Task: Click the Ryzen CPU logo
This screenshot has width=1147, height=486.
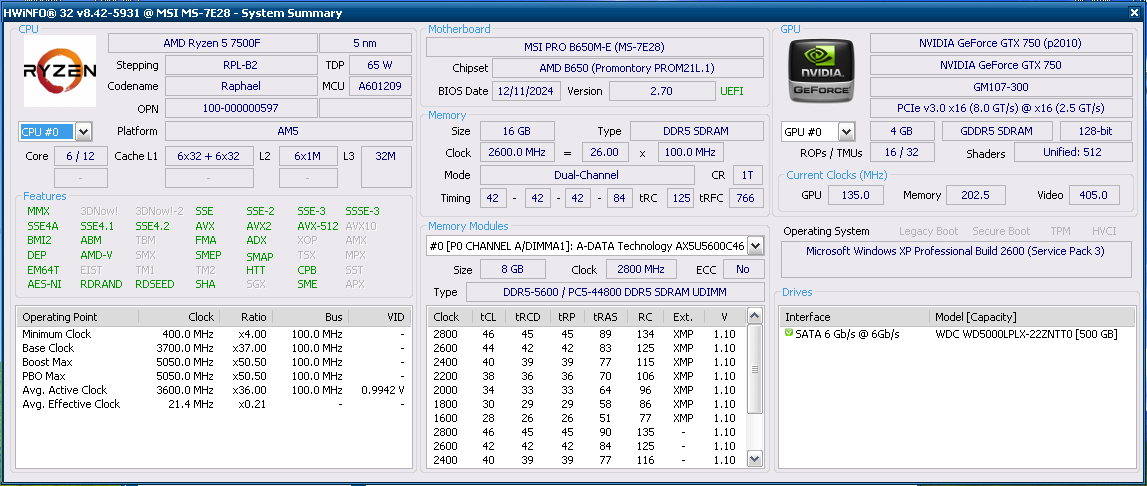Action: tap(60, 71)
